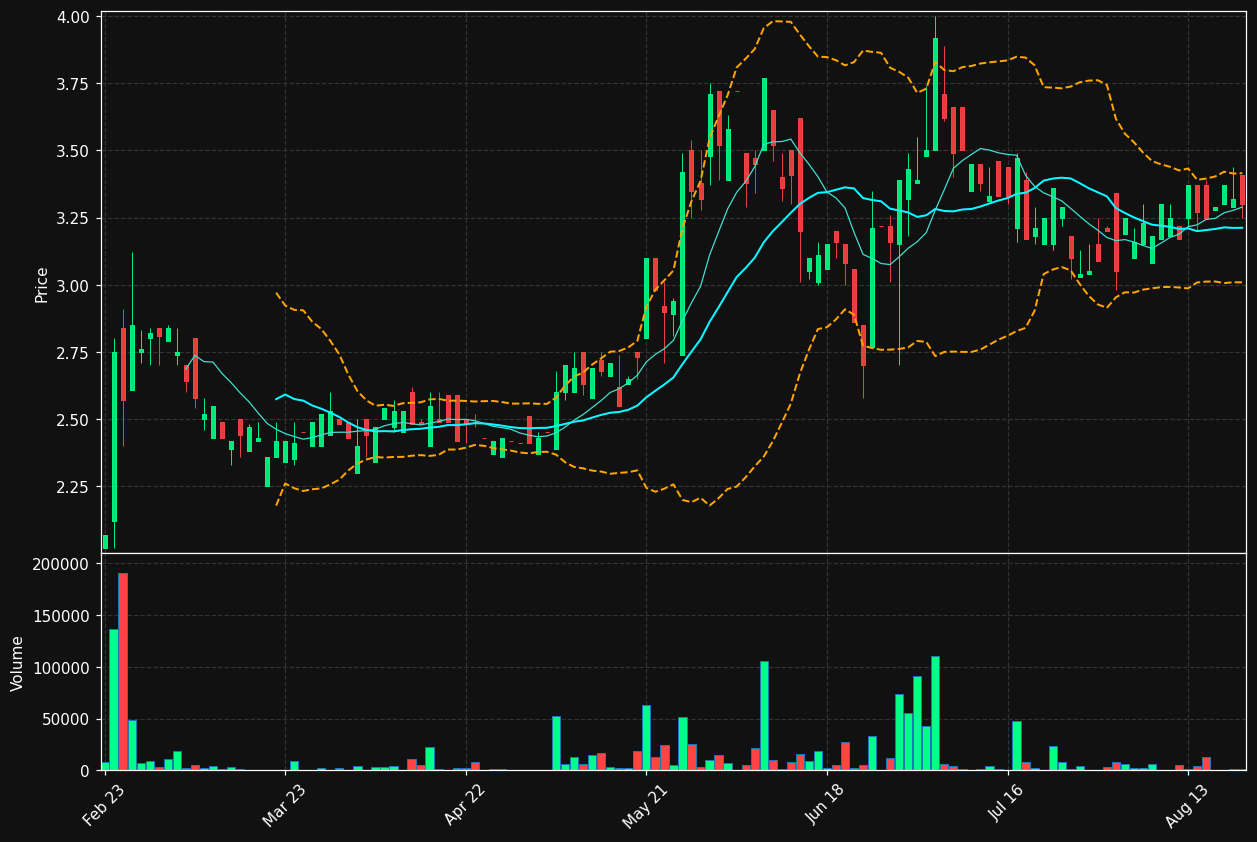Click the tall green first candlestick from 2.12 to 2.75

pyautogui.click(x=114, y=437)
